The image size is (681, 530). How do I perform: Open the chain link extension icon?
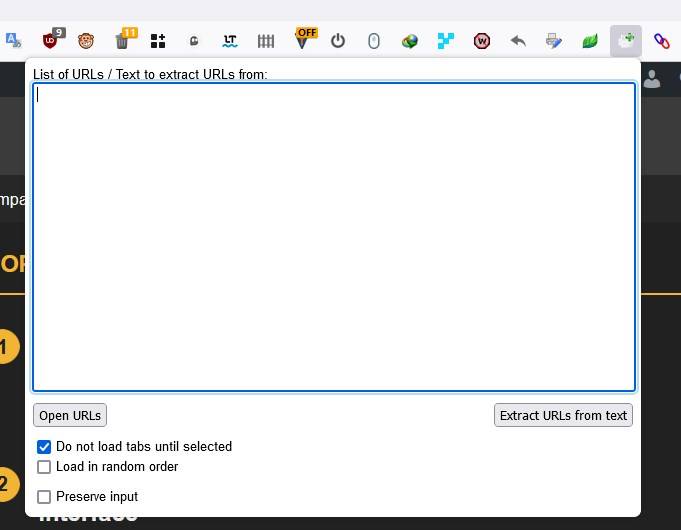tap(662, 41)
